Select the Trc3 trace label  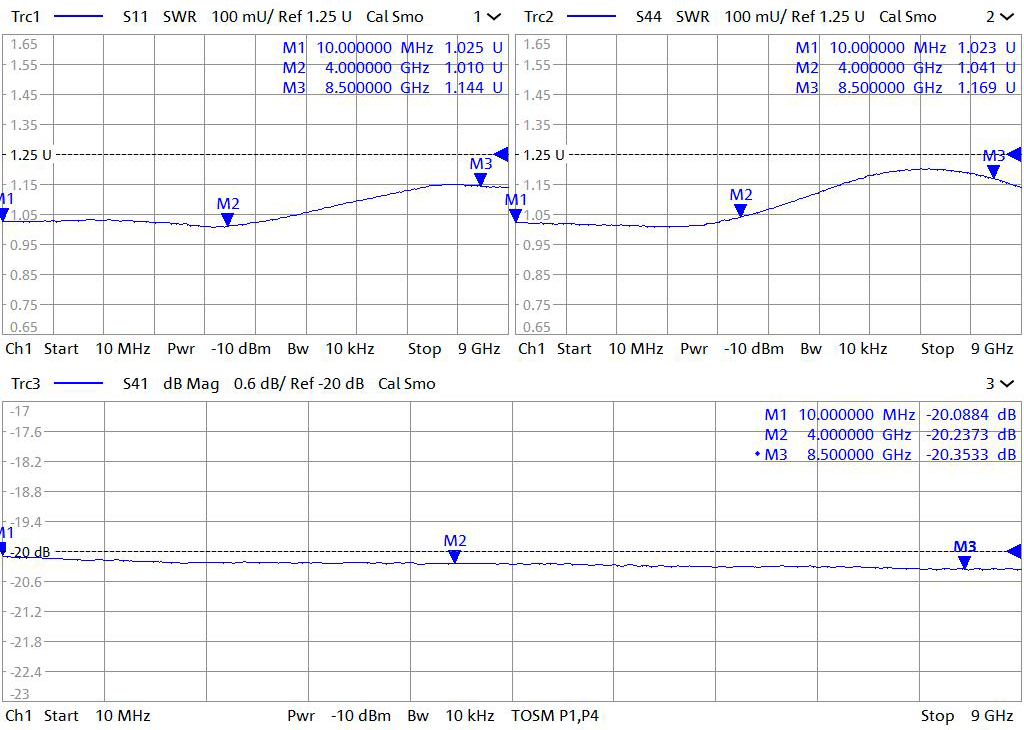26,384
